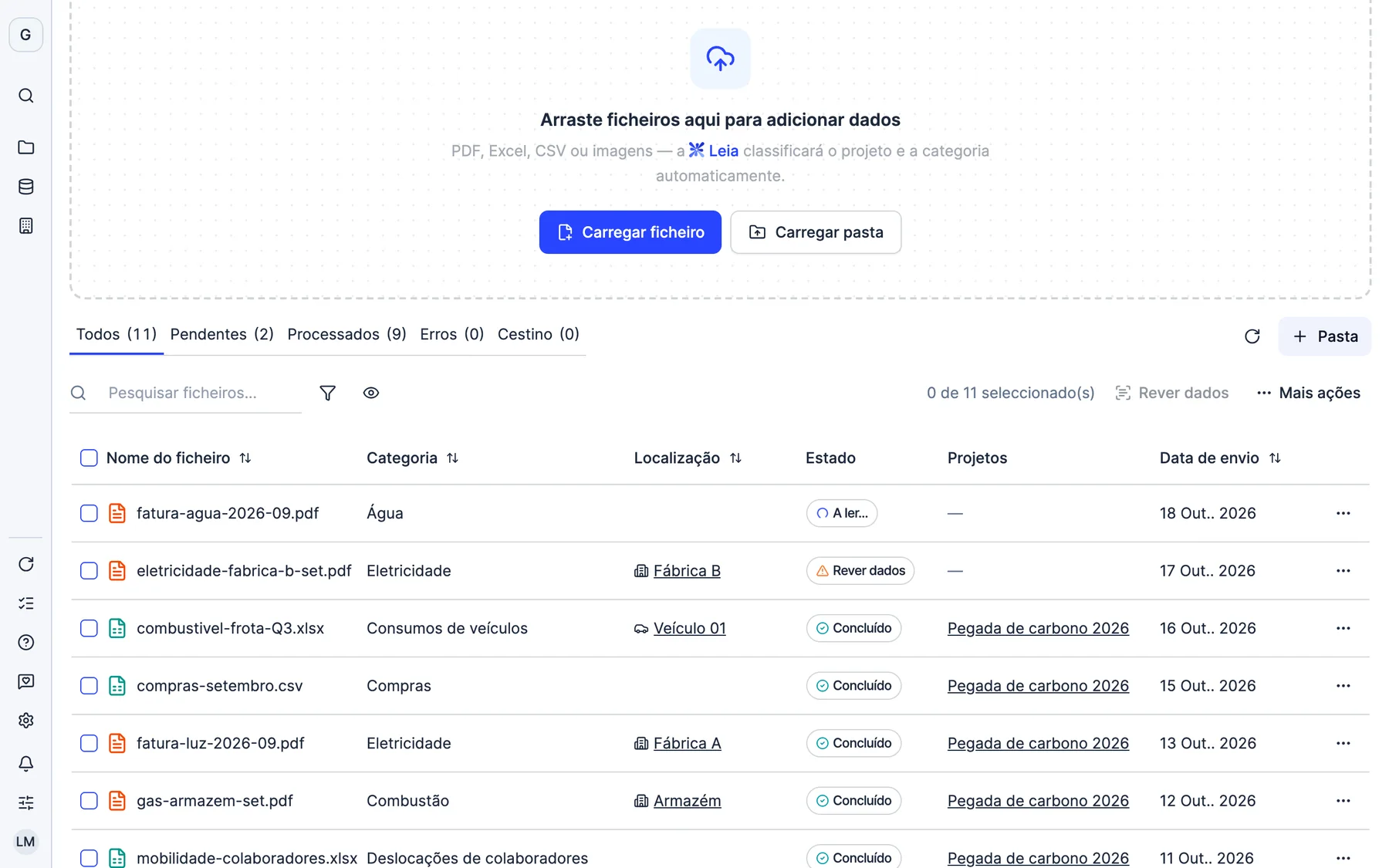Open the search icon in sidebar
Viewport: 1389px width, 868px height.
pyautogui.click(x=25, y=96)
